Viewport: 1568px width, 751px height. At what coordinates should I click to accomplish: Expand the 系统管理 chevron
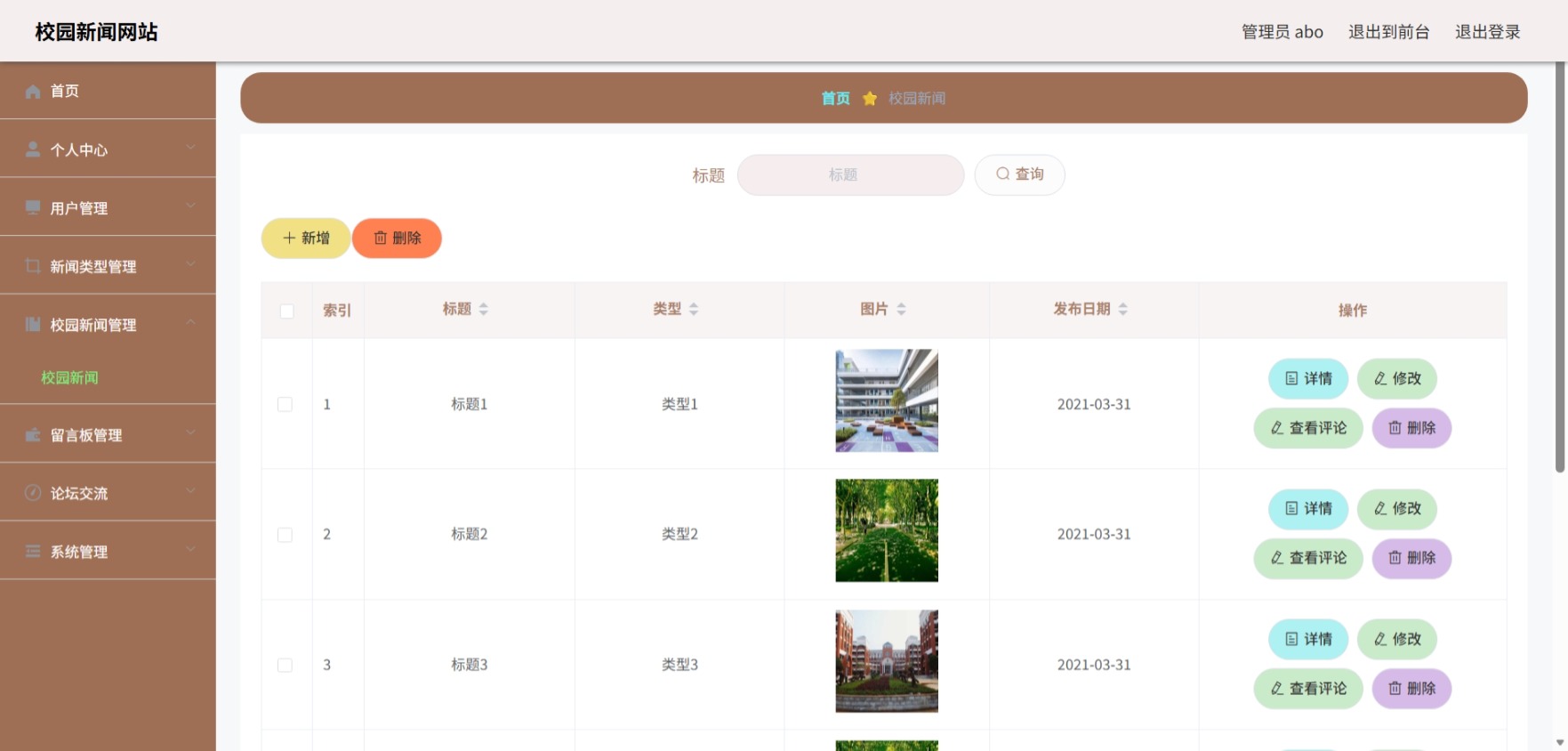(190, 549)
